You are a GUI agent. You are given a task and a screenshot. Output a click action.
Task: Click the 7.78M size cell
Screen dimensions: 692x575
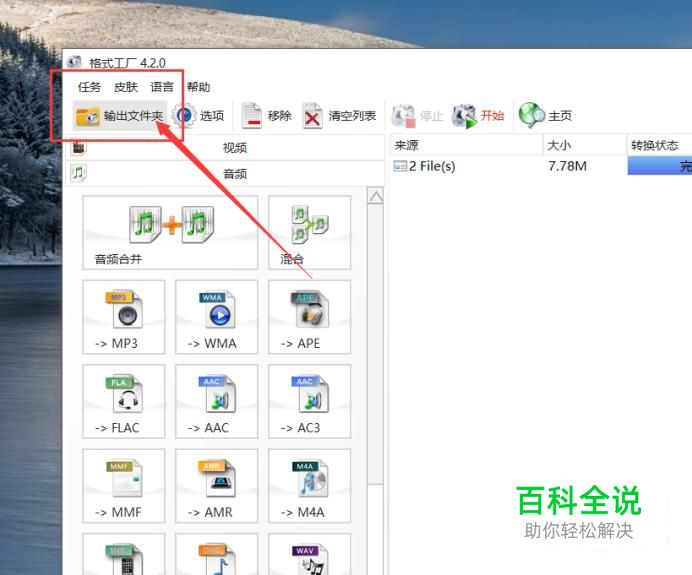pyautogui.click(x=567, y=166)
